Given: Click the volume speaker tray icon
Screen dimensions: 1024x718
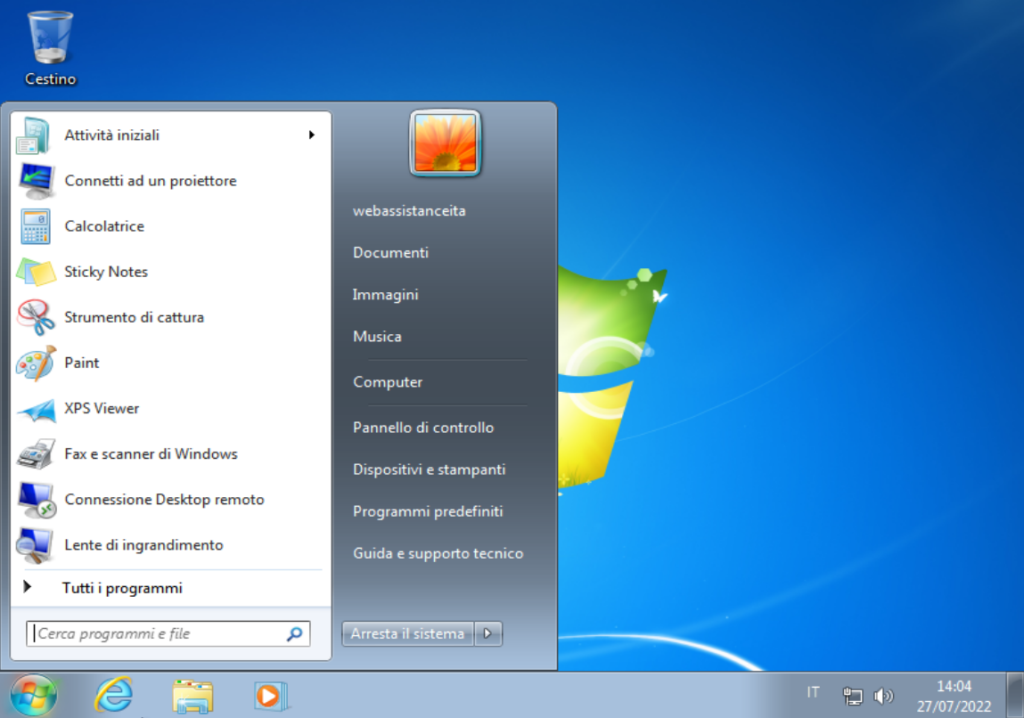Looking at the screenshot, I should tap(883, 696).
